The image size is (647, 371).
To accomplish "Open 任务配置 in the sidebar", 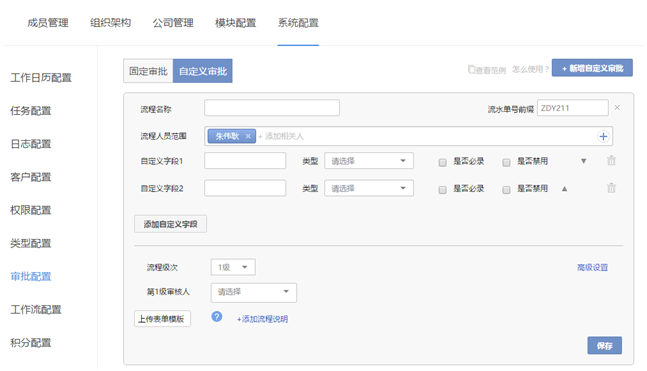I will (x=31, y=111).
